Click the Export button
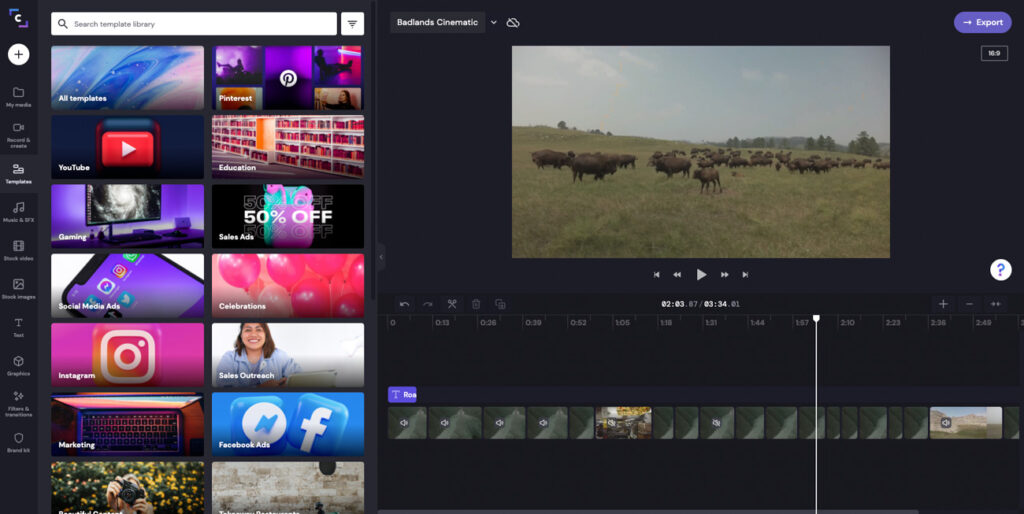Screen dimensions: 1024x514 point(983,22)
